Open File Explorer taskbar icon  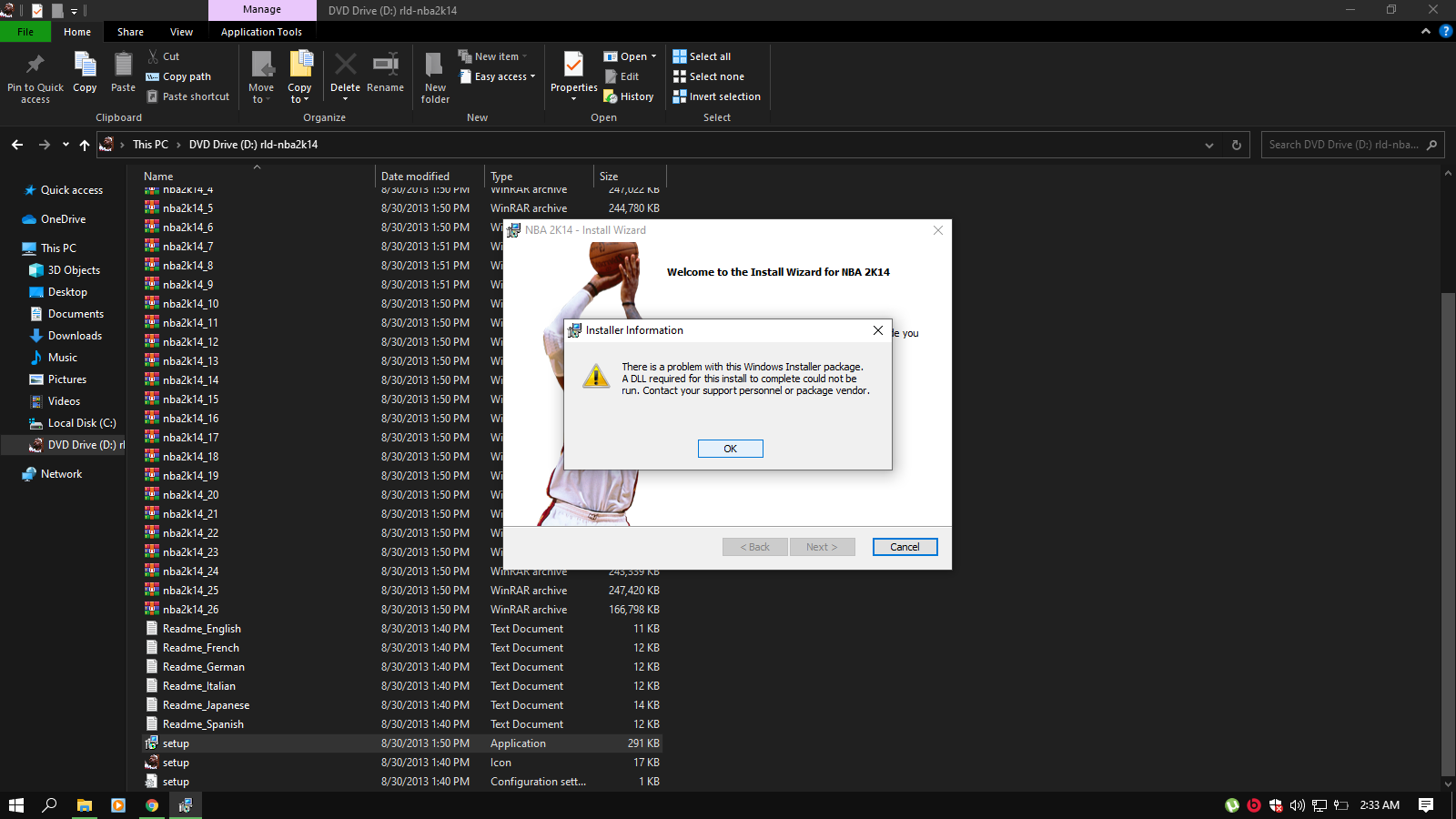pos(84,805)
